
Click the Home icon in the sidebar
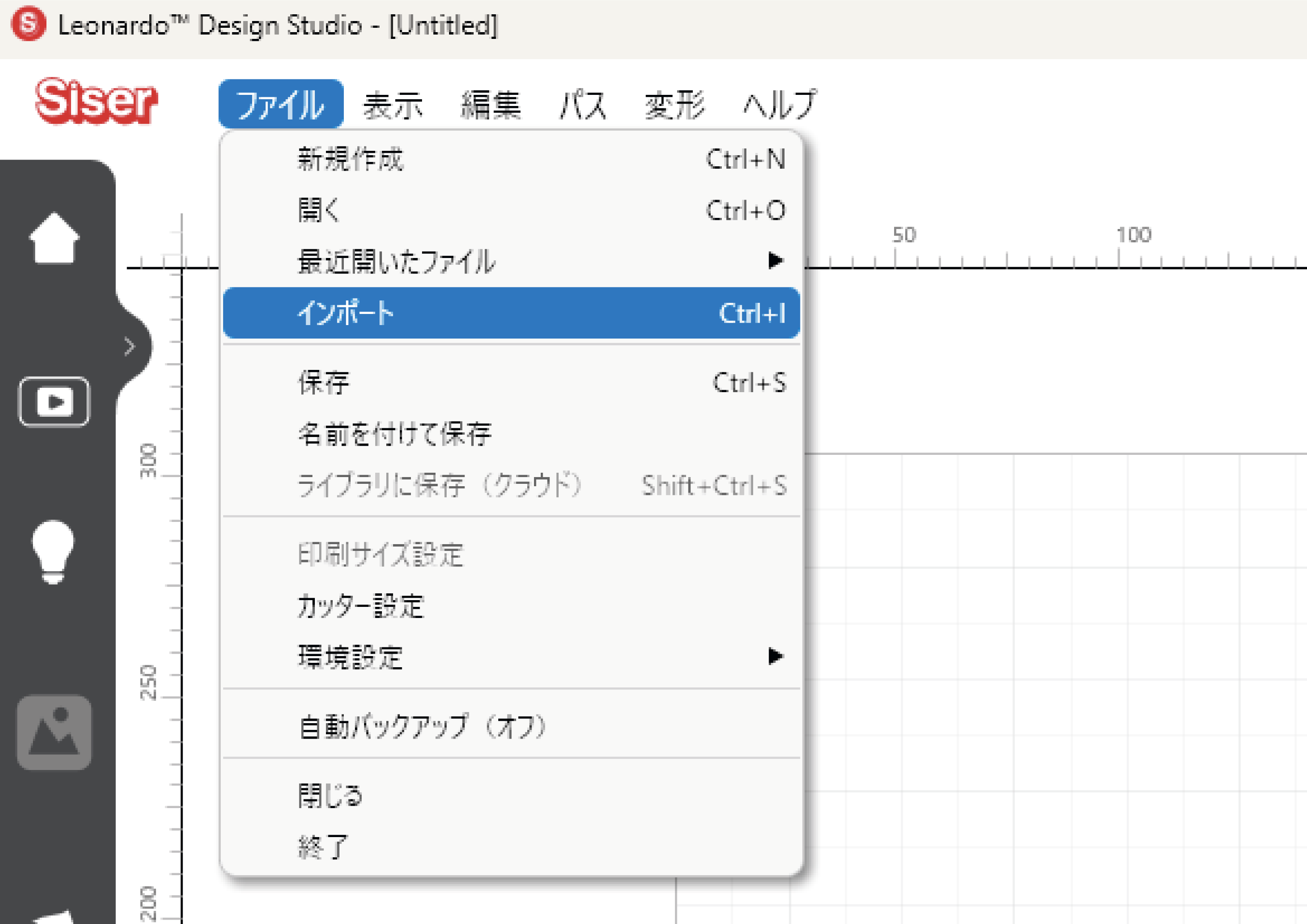(x=54, y=238)
